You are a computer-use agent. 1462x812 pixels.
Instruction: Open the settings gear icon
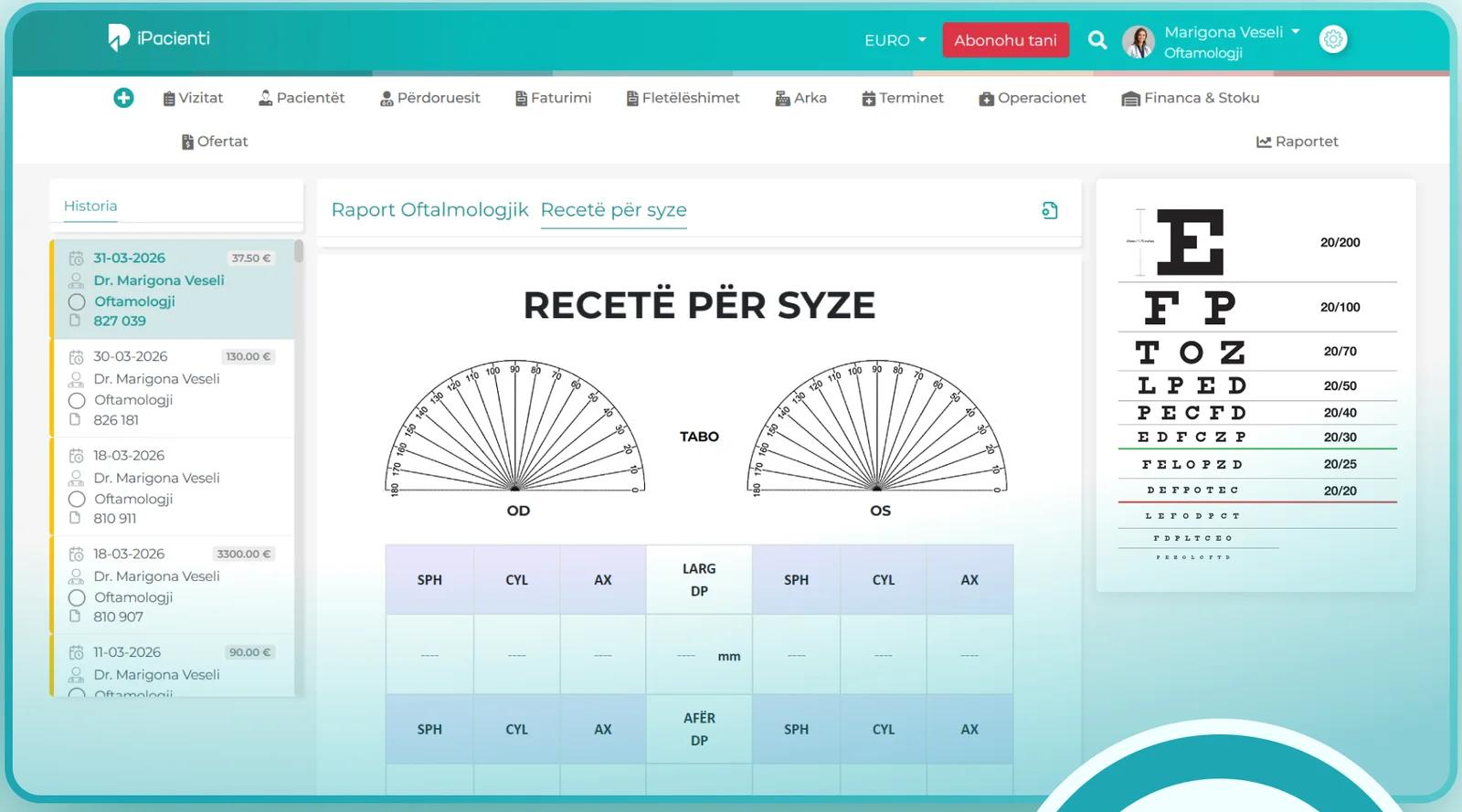pyautogui.click(x=1333, y=39)
